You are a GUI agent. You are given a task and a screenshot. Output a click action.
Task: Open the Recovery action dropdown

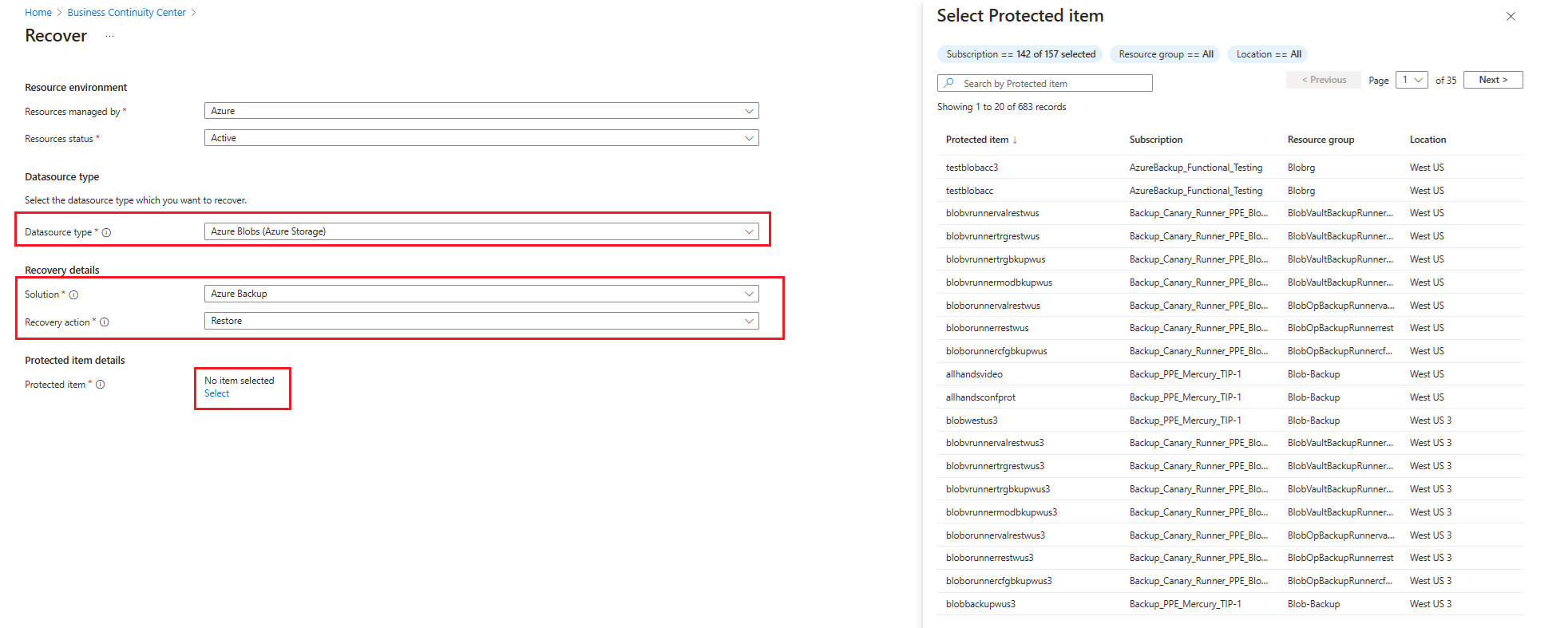(481, 321)
